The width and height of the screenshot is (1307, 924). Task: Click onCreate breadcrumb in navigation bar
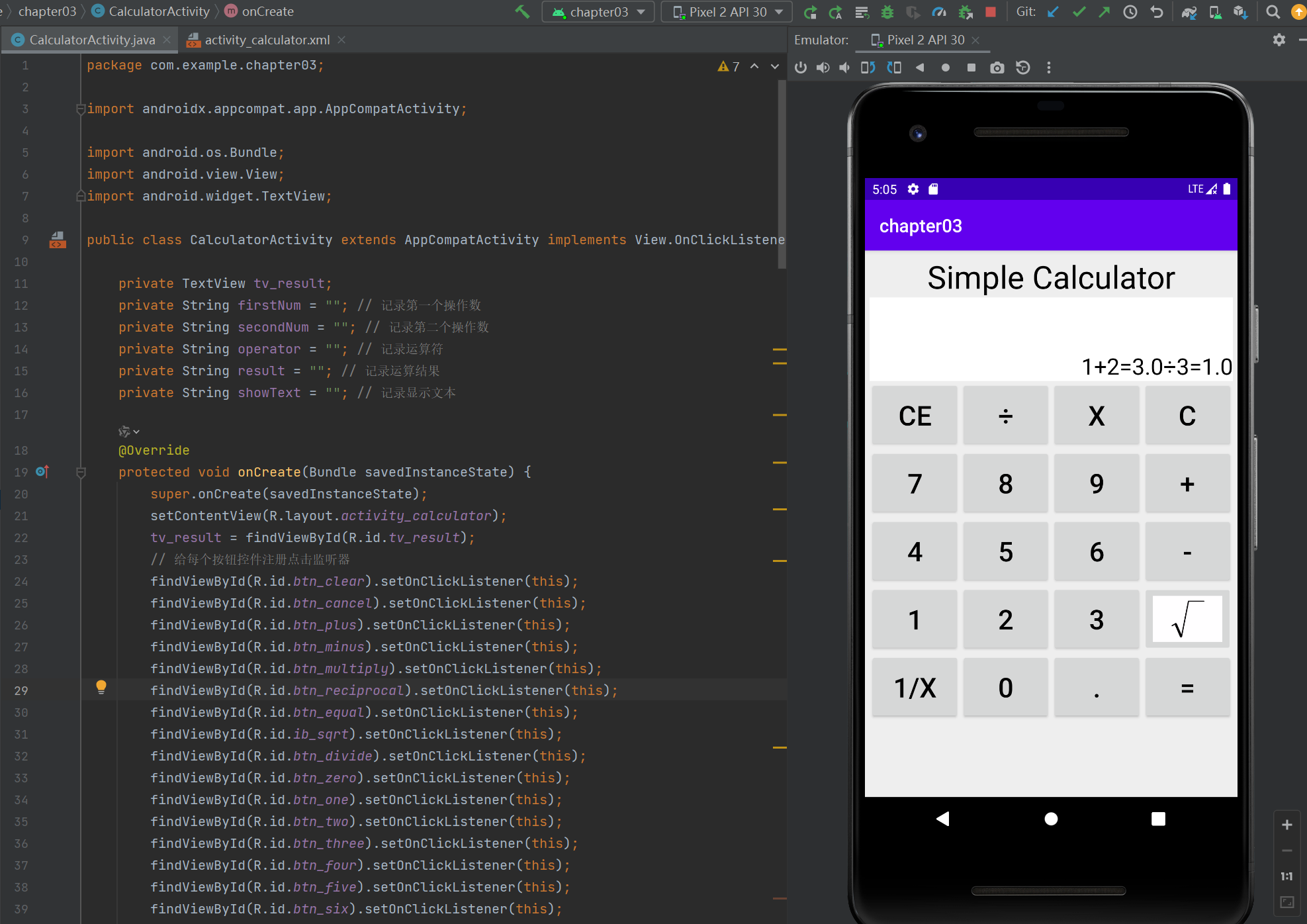click(x=260, y=11)
